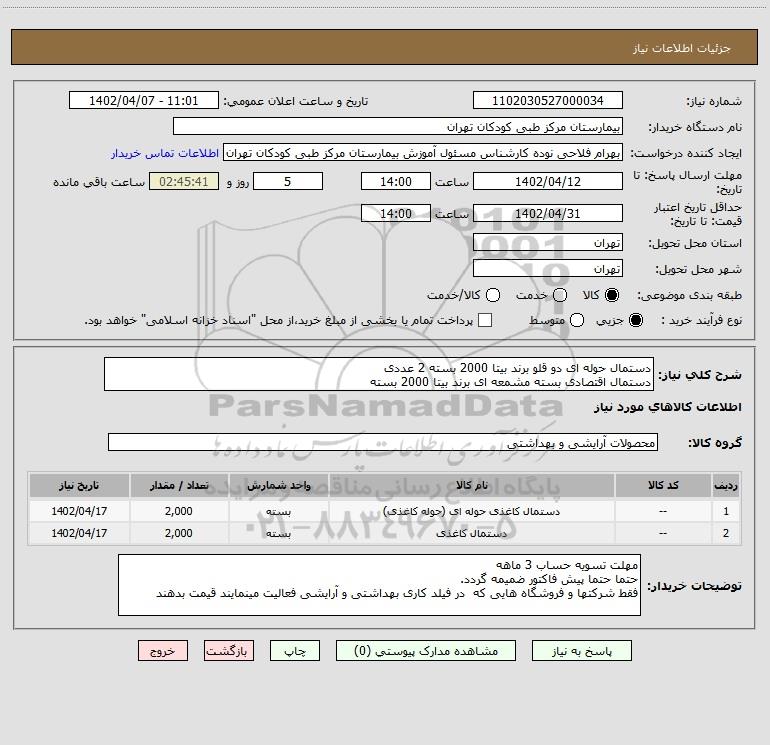The width and height of the screenshot is (770, 745).
Task: Click the بازگشت back button
Action: tap(229, 651)
